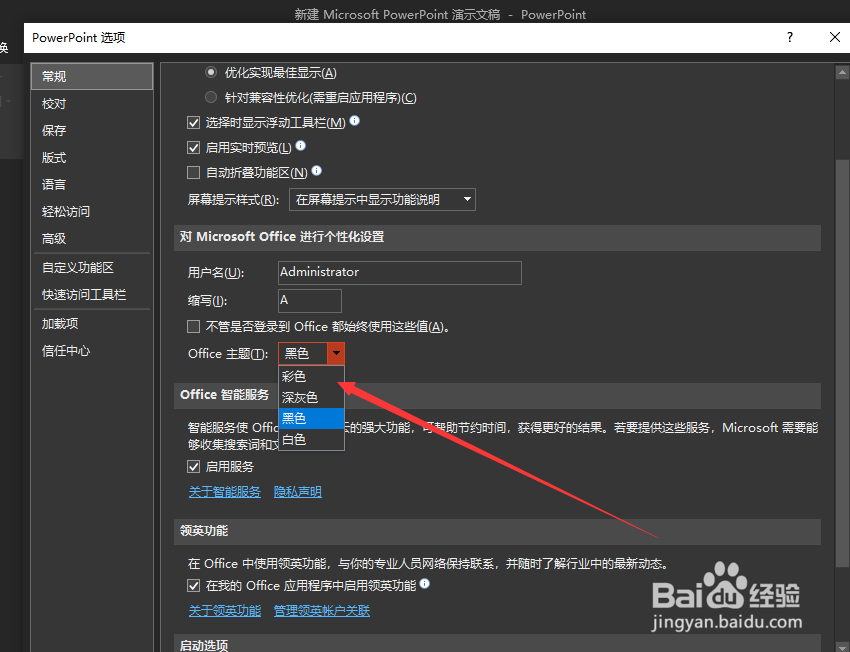Pick highlighted 黑色 in theme list
The height and width of the screenshot is (652, 850).
pyautogui.click(x=311, y=418)
